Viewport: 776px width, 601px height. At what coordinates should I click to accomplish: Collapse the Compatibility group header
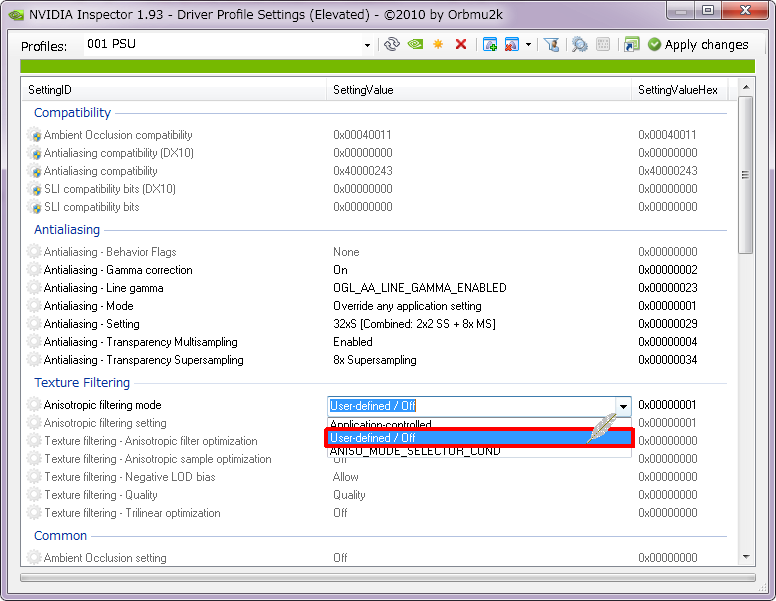click(72, 113)
